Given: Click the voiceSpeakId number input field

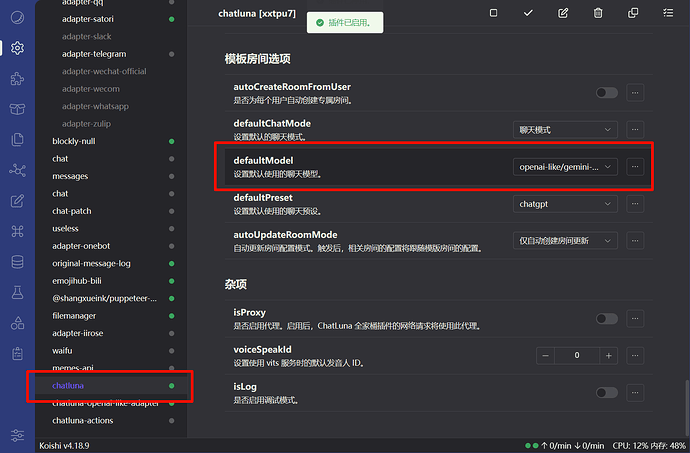Looking at the screenshot, I should pyautogui.click(x=575, y=355).
